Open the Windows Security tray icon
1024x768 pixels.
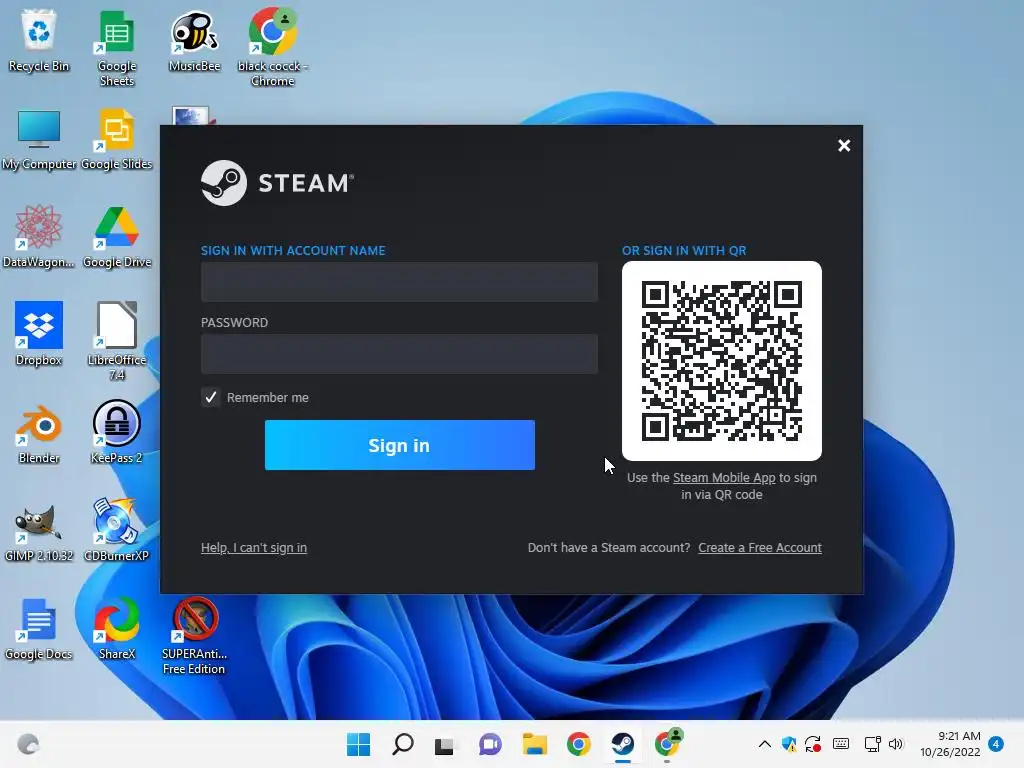pyautogui.click(x=789, y=744)
